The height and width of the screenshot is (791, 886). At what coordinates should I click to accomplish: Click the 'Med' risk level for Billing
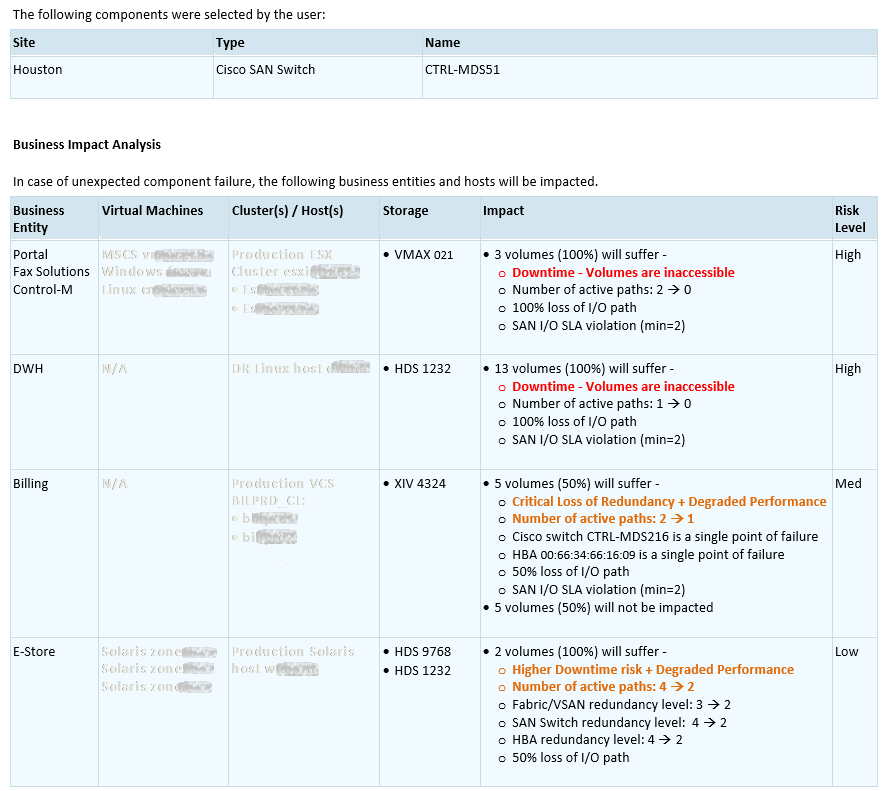click(x=848, y=484)
